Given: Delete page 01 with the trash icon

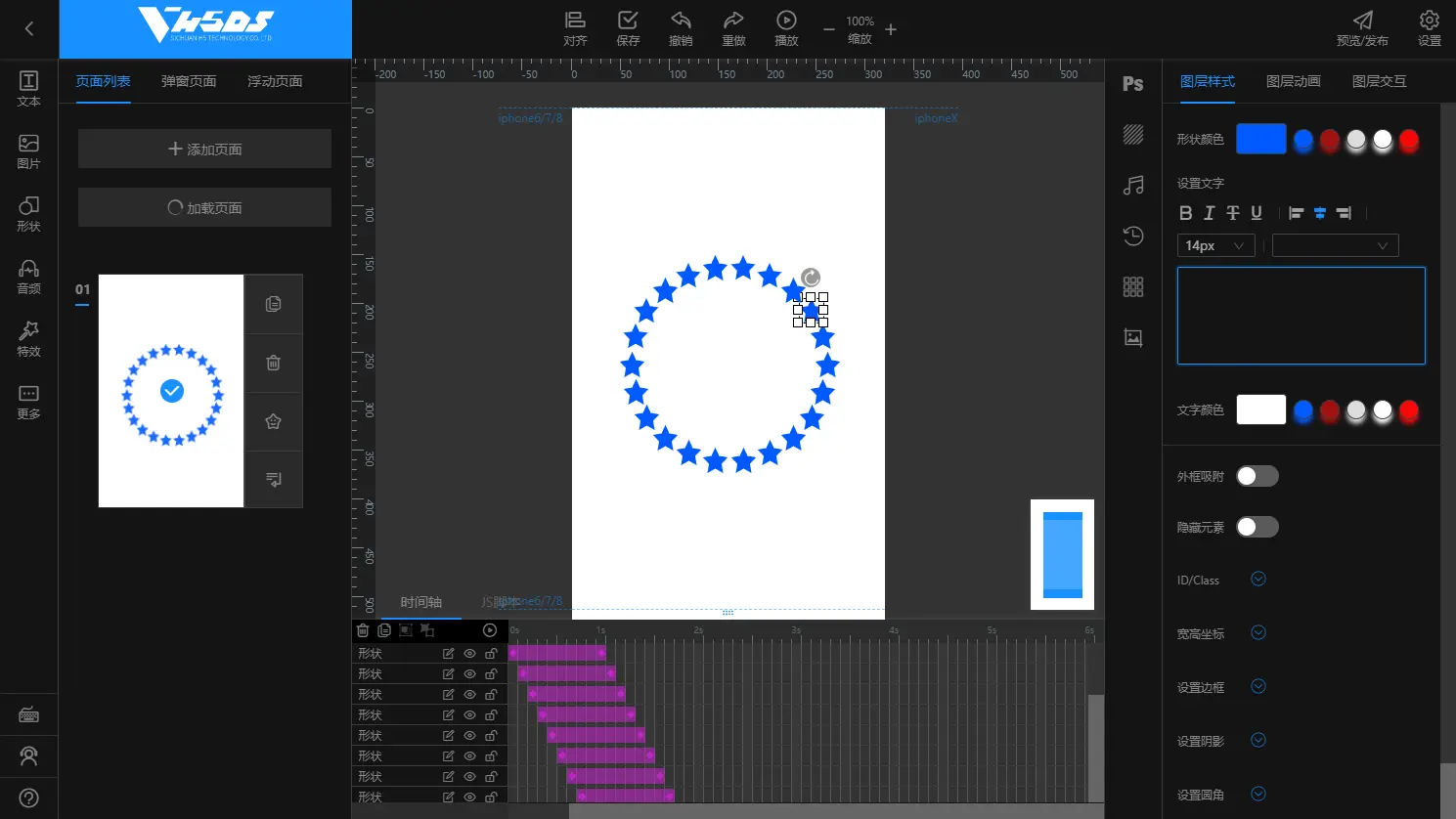Looking at the screenshot, I should (274, 363).
